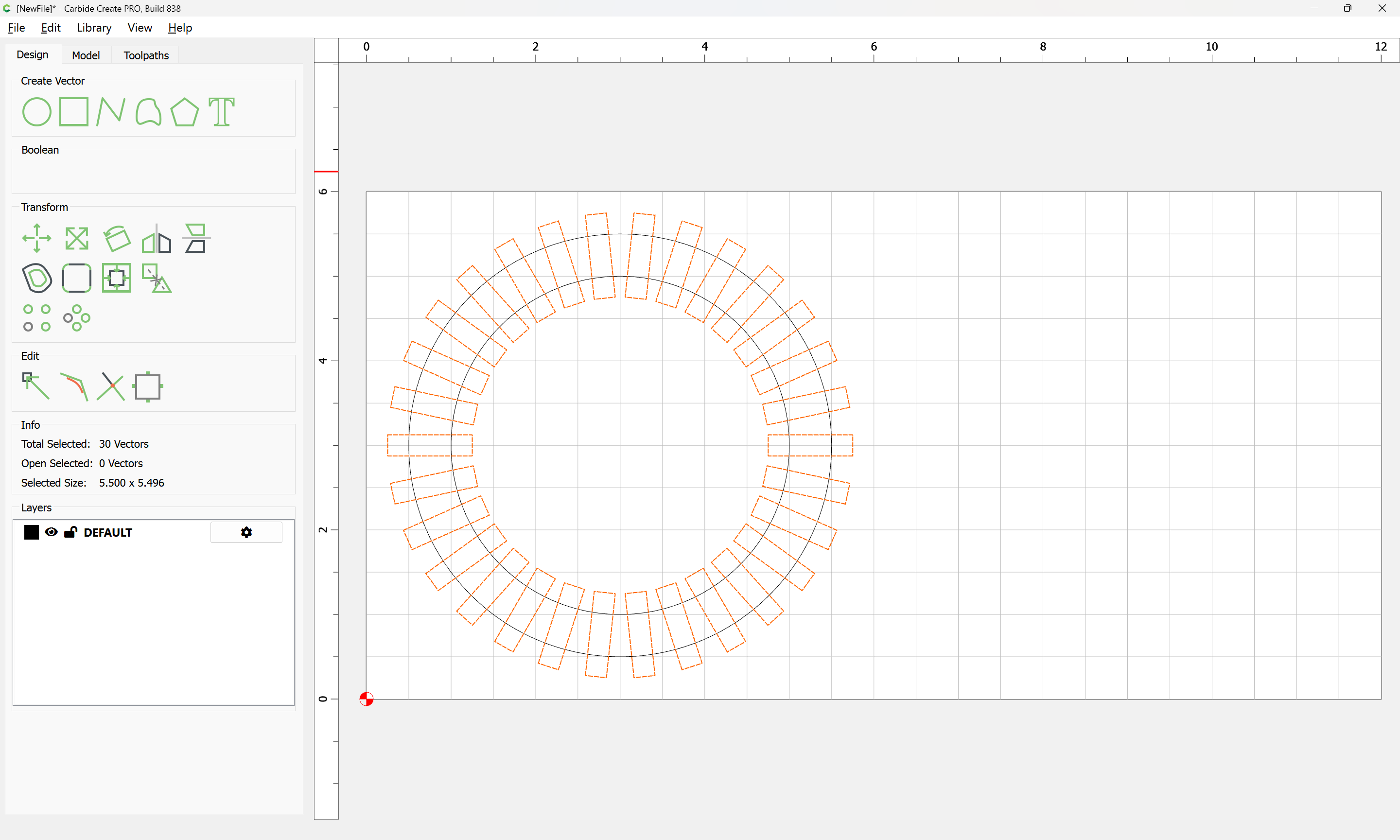The height and width of the screenshot is (840, 1400).
Task: Open DEFAULT layer settings gear
Action: pyautogui.click(x=246, y=532)
